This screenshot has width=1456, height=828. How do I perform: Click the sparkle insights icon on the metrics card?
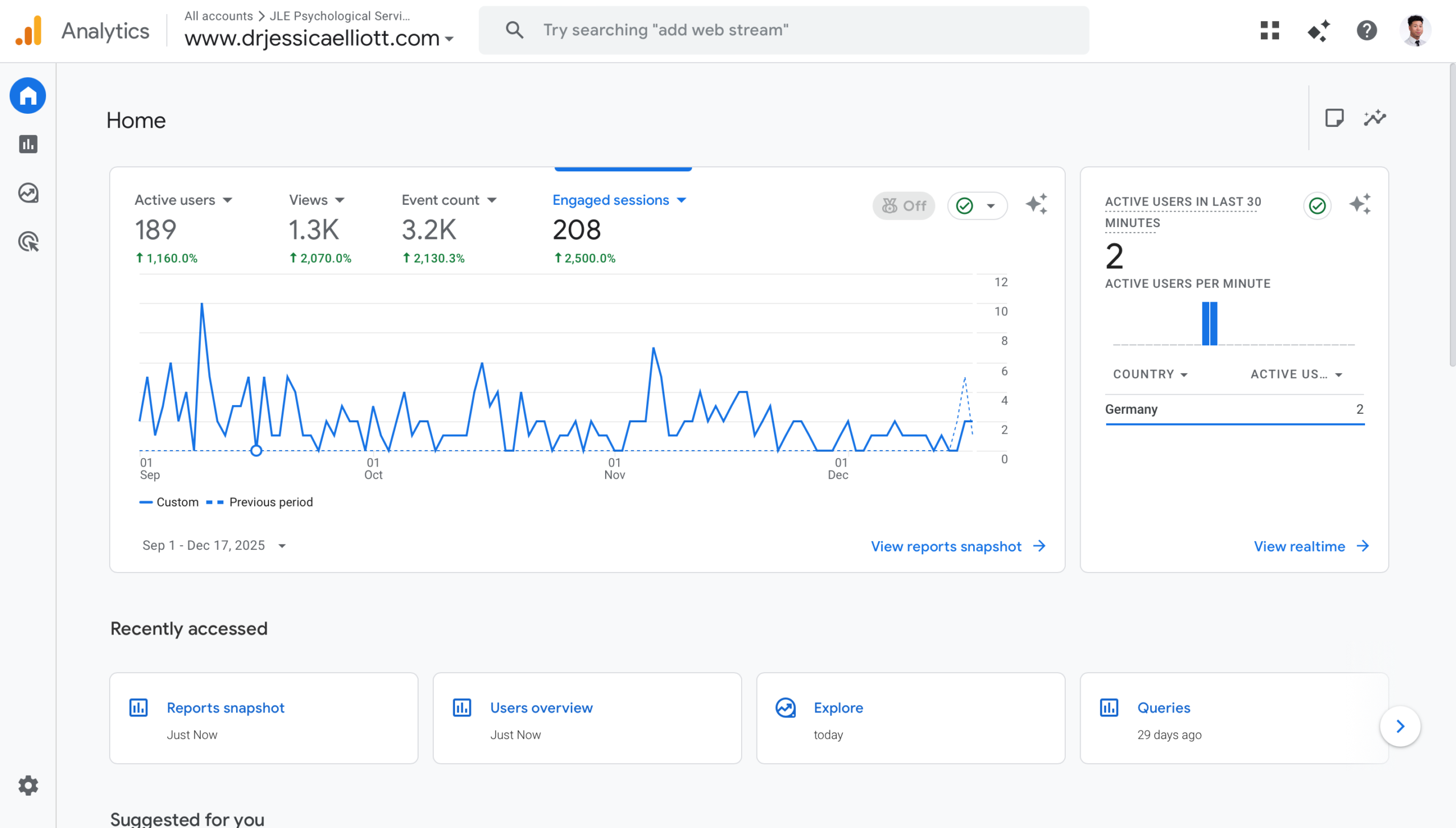[1036, 205]
